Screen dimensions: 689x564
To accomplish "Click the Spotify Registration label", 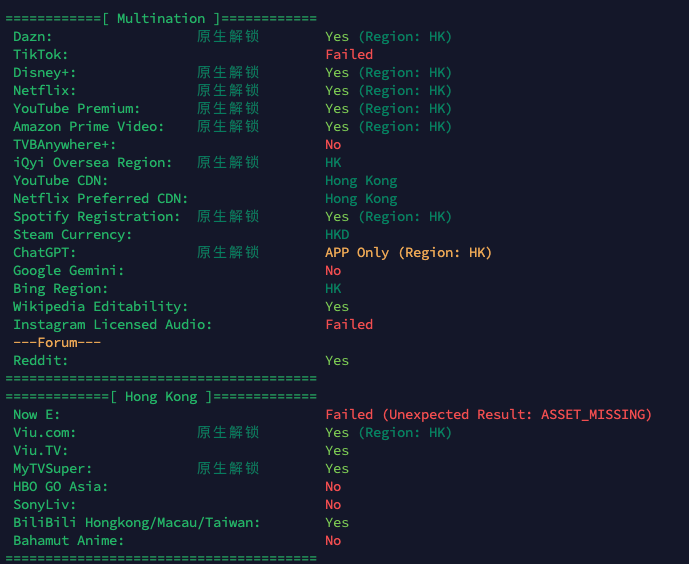I will click(x=97, y=216).
